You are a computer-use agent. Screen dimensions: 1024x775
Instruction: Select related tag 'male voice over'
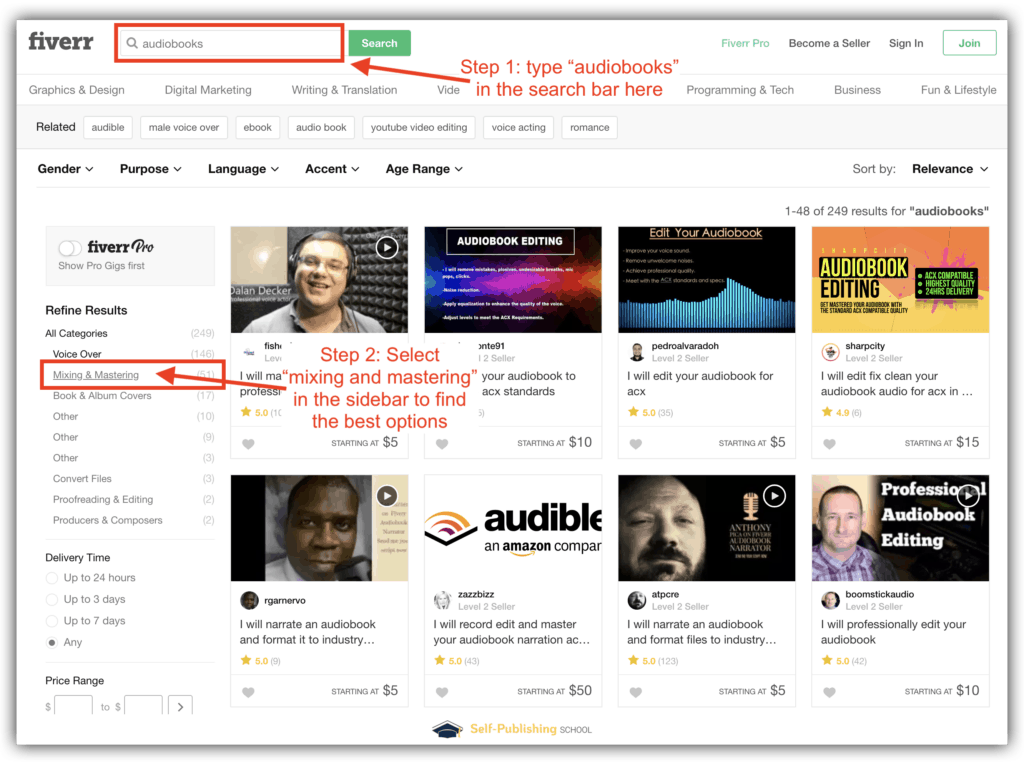point(184,127)
